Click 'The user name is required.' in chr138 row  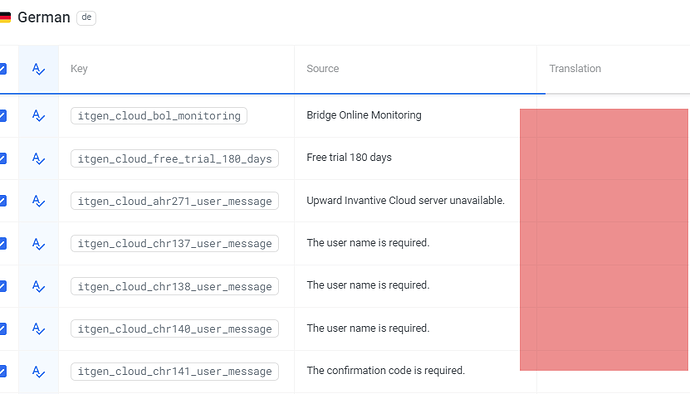[x=368, y=285]
